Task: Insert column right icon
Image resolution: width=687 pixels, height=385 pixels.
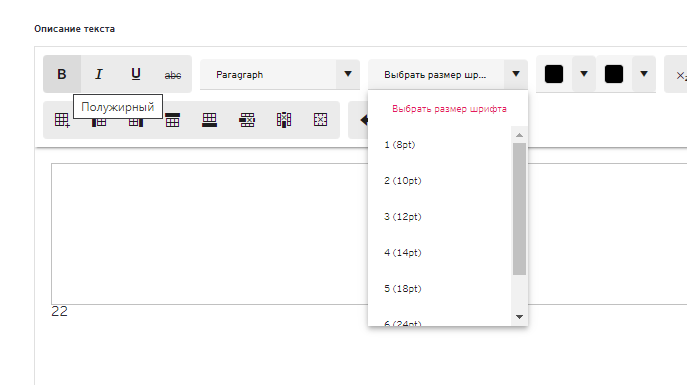Action: click(136, 121)
